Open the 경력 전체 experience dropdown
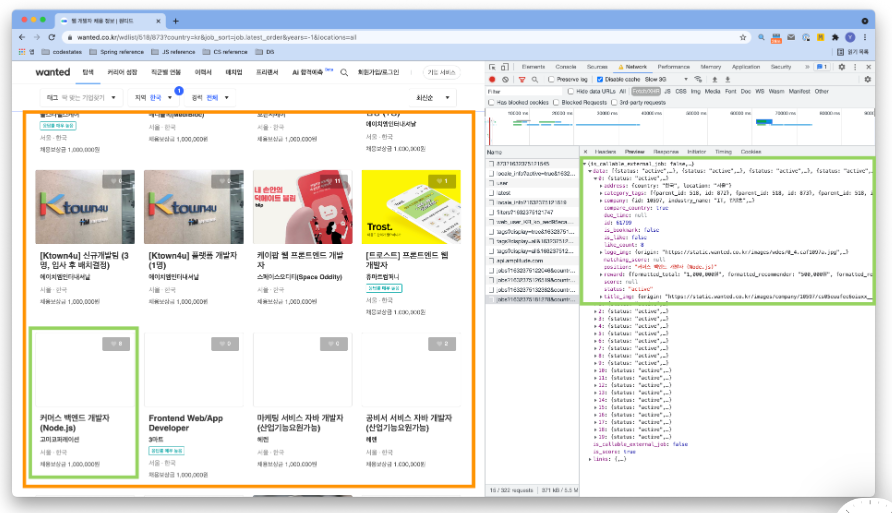The height and width of the screenshot is (513, 892). point(210,98)
